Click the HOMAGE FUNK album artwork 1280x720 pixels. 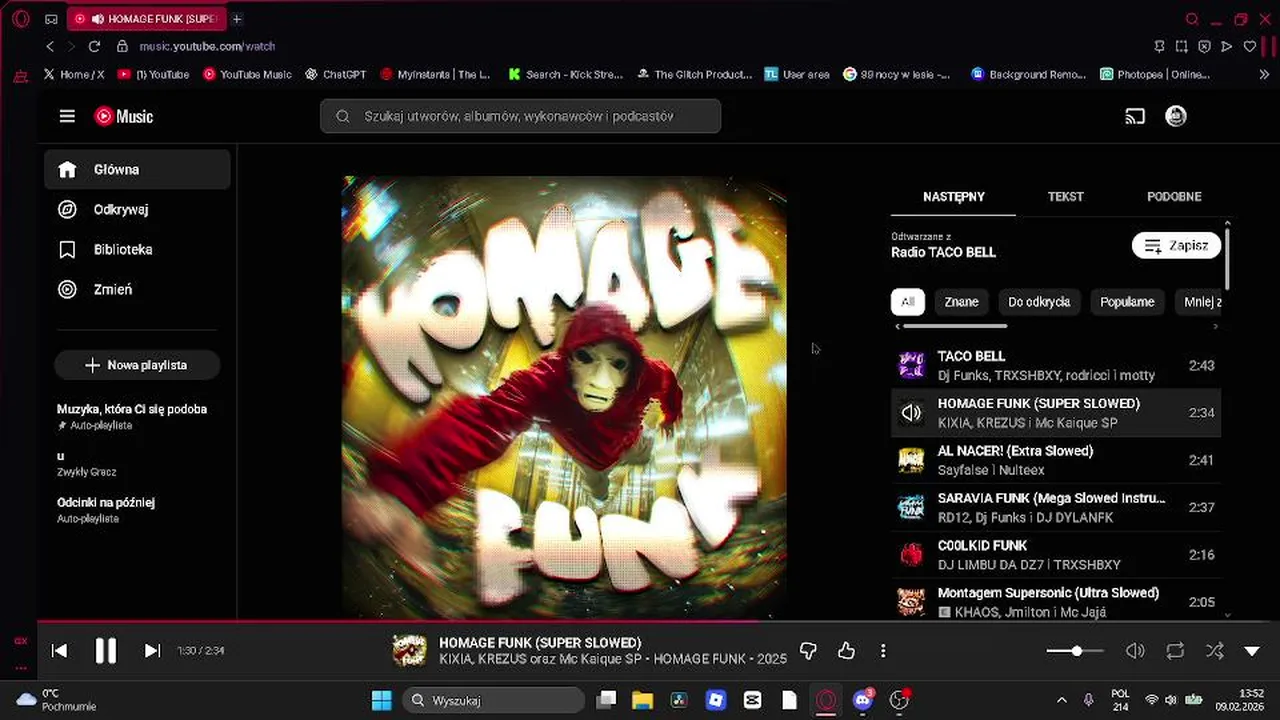[564, 397]
